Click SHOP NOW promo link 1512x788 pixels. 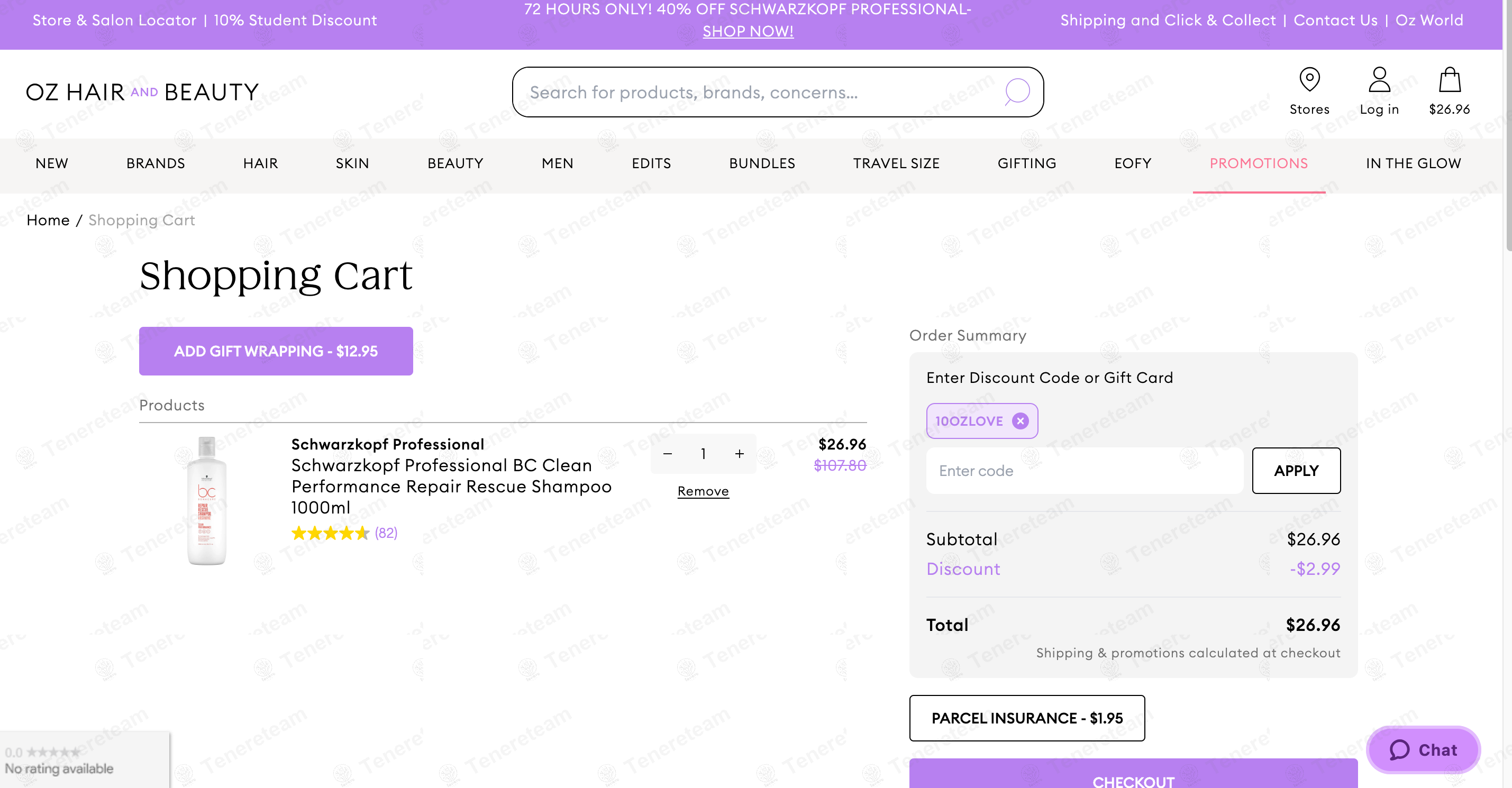748,32
